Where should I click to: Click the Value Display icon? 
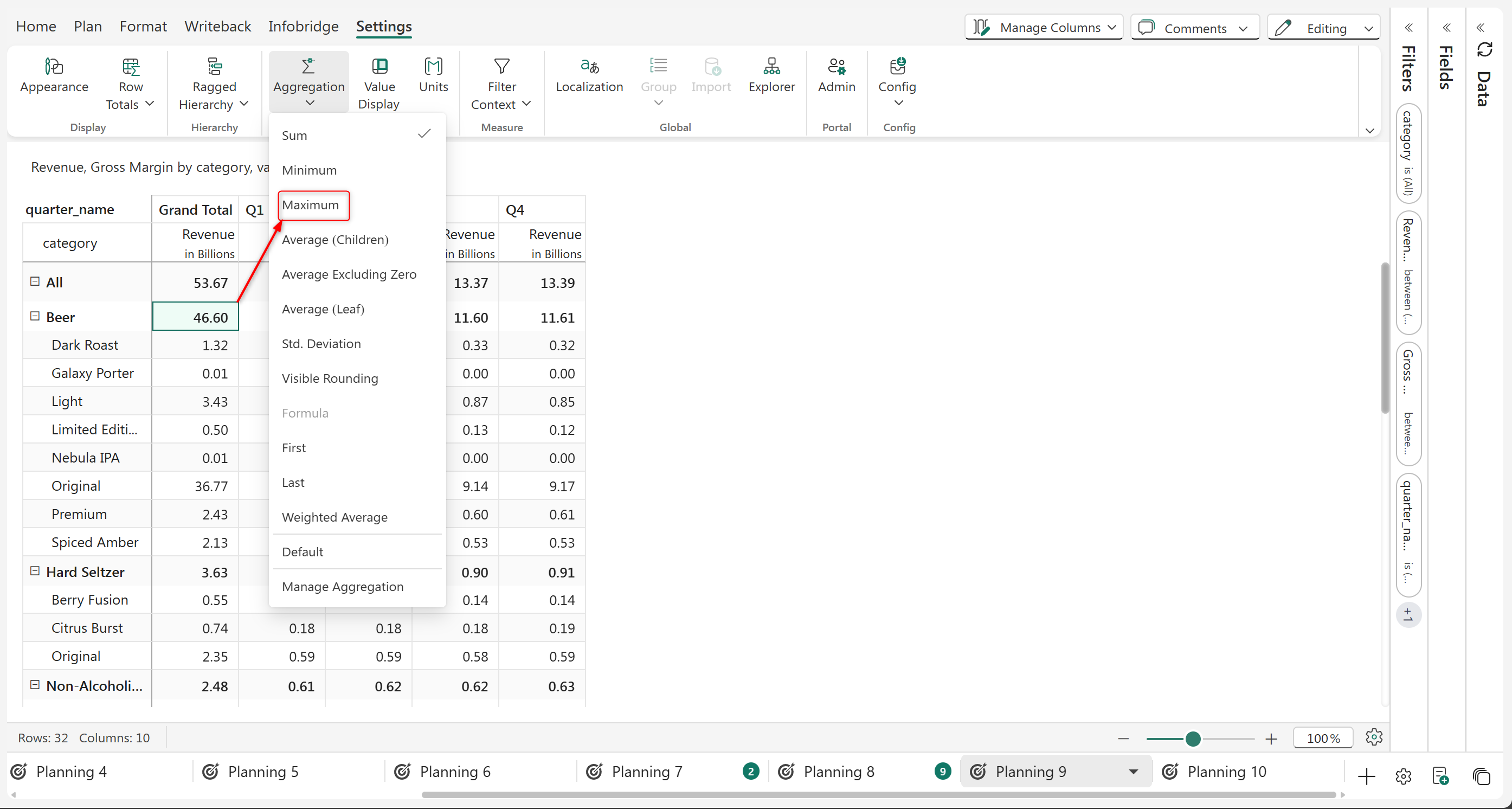(x=379, y=67)
